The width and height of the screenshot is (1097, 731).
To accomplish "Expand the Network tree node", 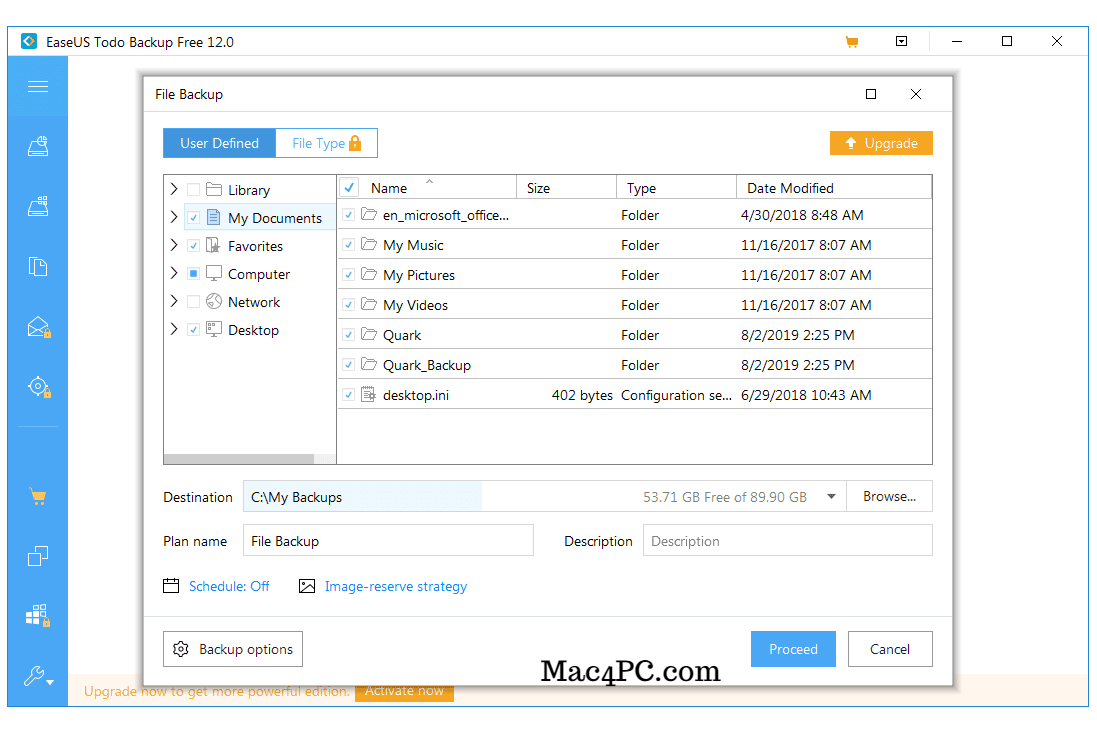I will pos(174,301).
